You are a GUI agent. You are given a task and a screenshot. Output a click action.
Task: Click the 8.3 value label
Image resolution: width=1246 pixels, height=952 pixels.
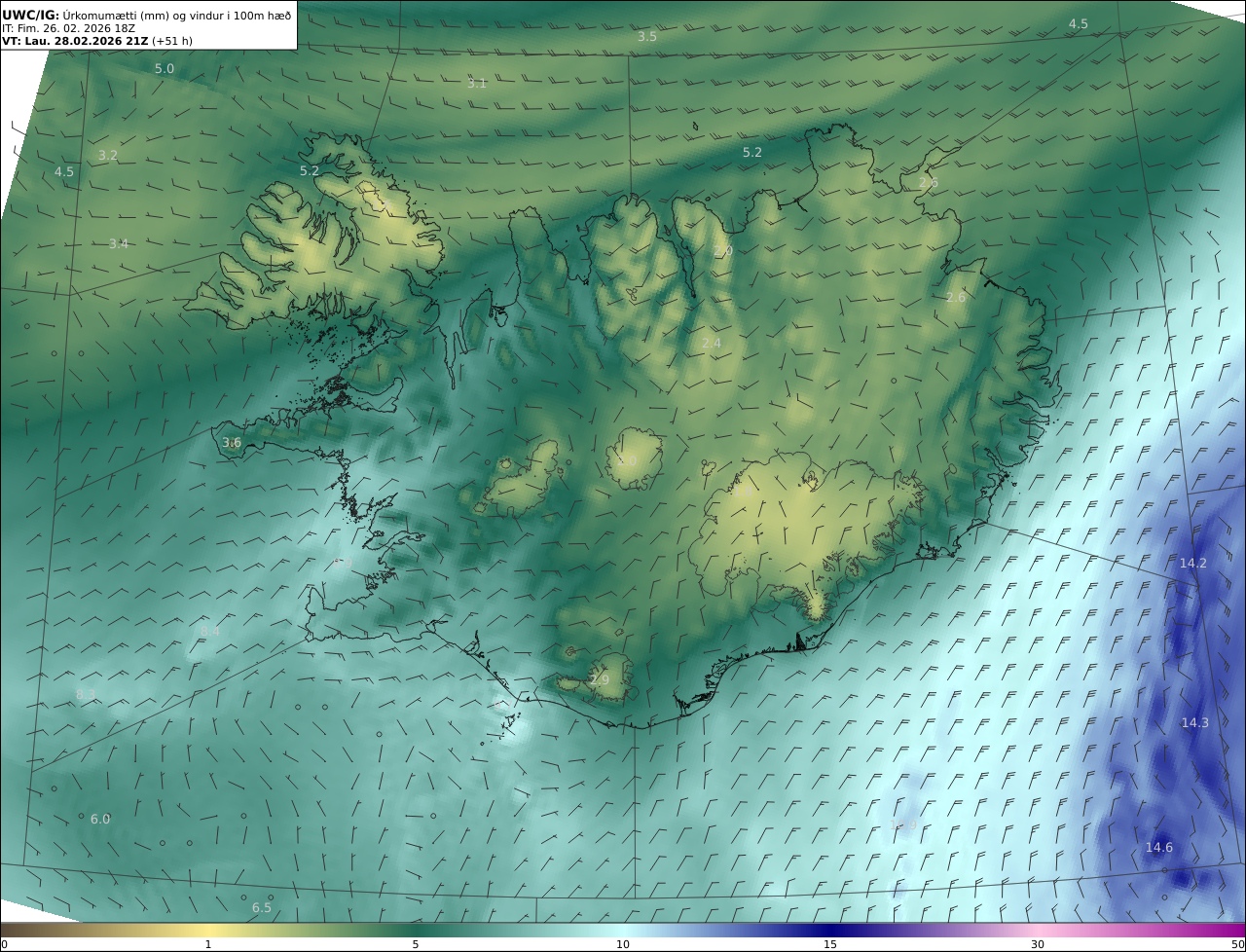pos(86,694)
